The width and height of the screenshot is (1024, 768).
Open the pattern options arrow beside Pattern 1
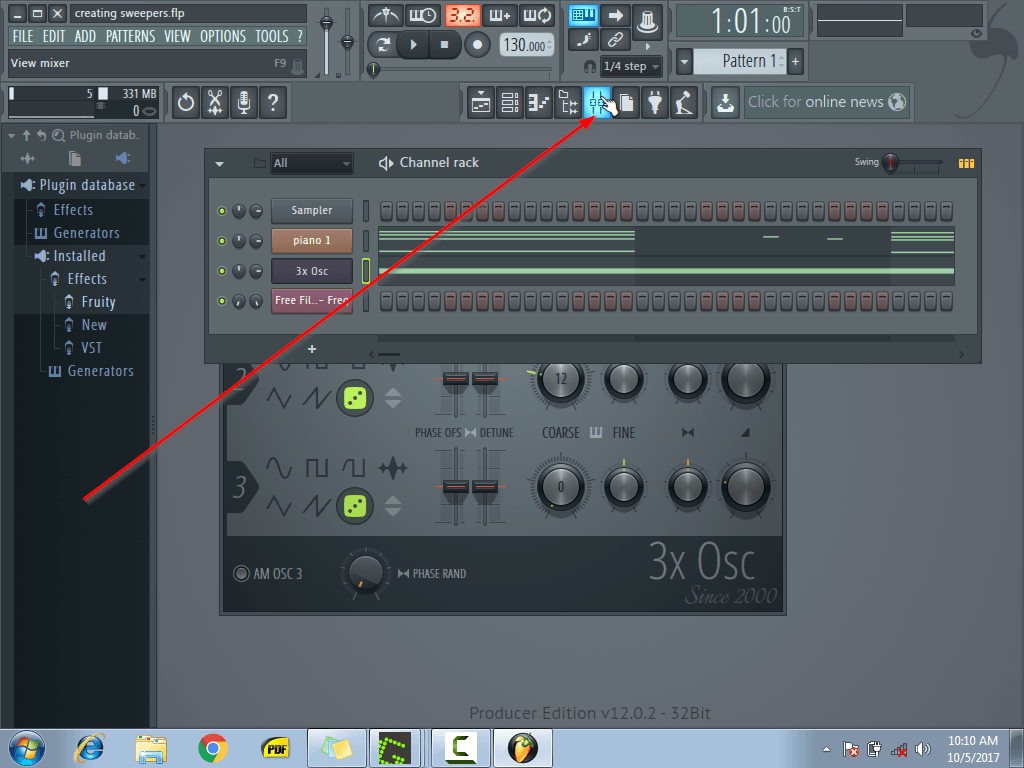(684, 62)
